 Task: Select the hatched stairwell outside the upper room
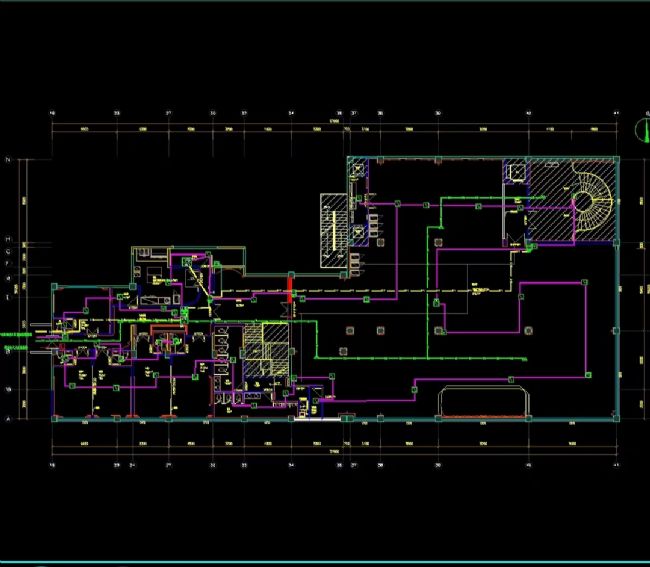(332, 230)
